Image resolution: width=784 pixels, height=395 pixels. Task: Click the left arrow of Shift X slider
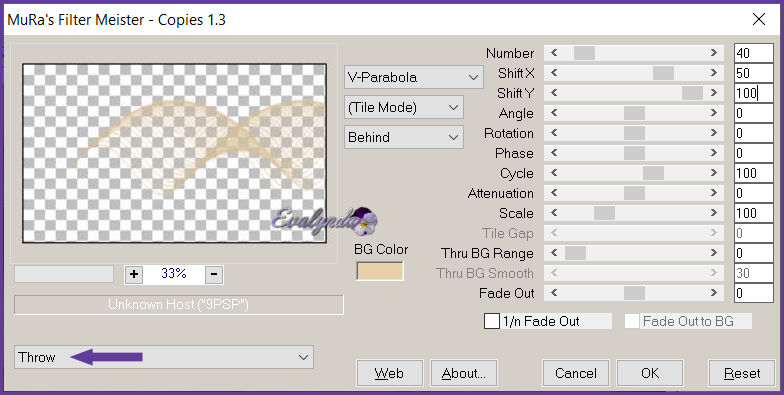click(554, 72)
